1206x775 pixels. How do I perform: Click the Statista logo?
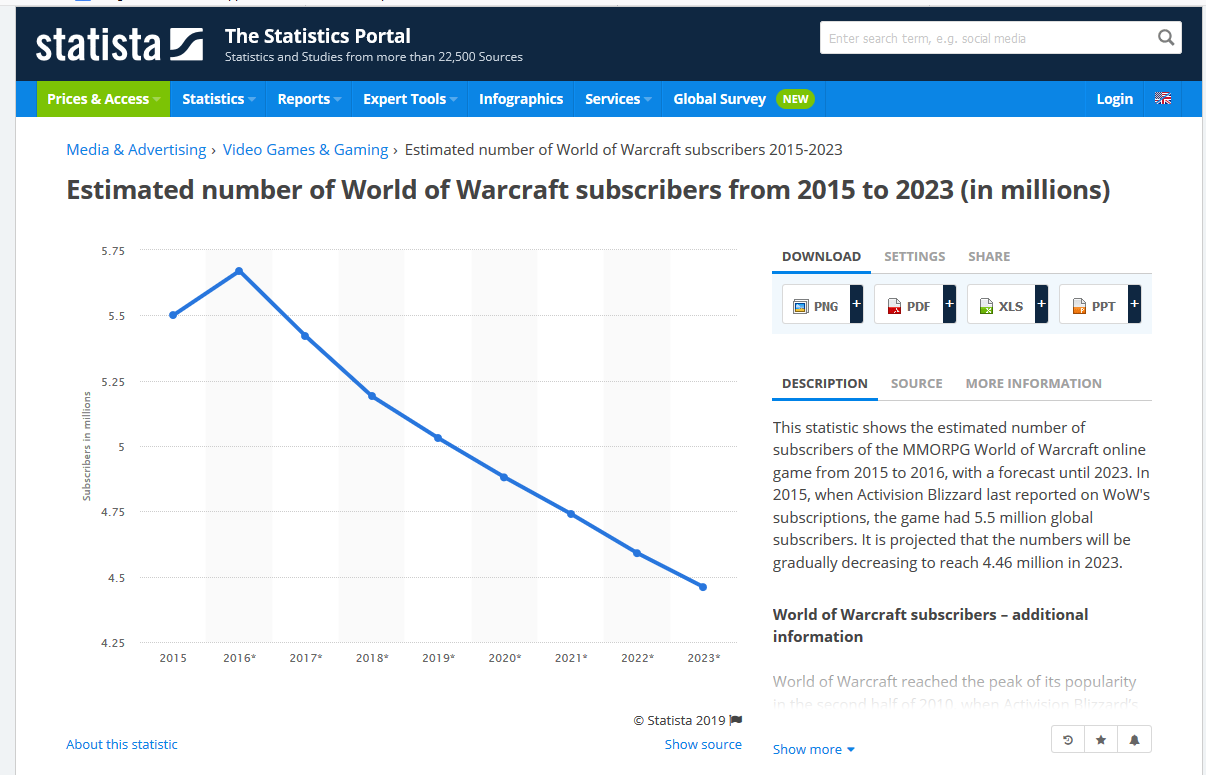119,44
